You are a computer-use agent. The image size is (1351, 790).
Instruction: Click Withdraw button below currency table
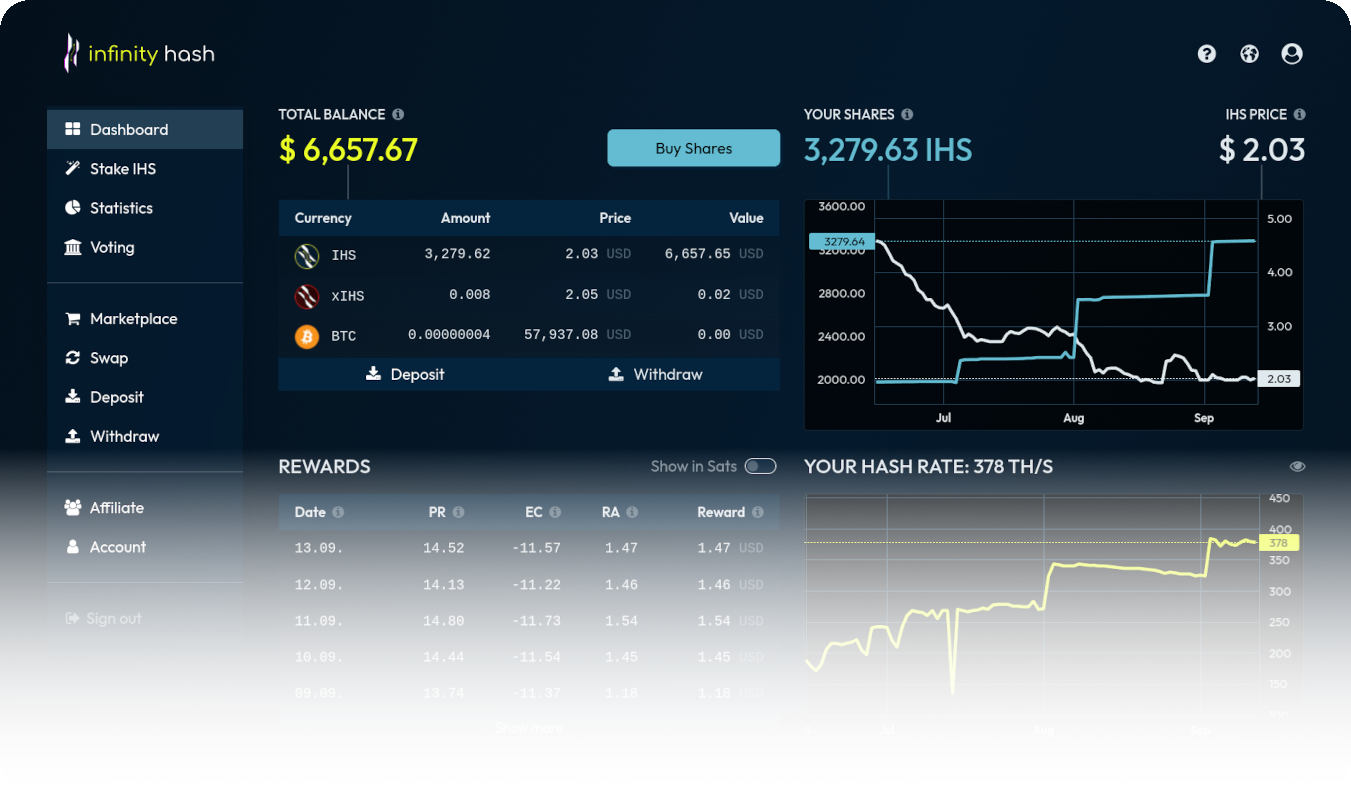point(655,374)
